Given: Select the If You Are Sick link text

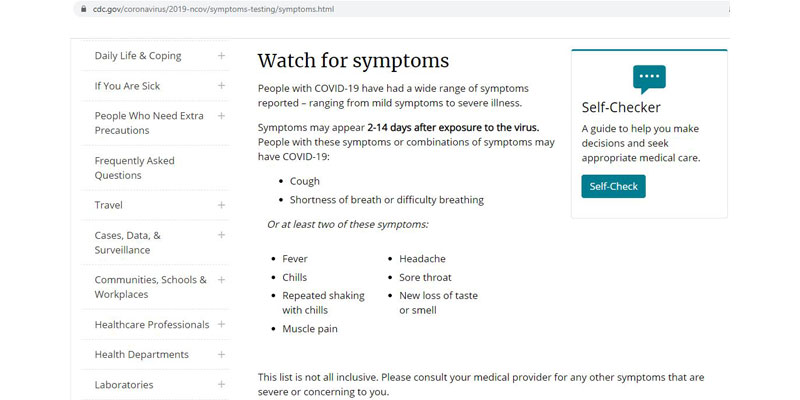Looking at the screenshot, I should point(127,86).
